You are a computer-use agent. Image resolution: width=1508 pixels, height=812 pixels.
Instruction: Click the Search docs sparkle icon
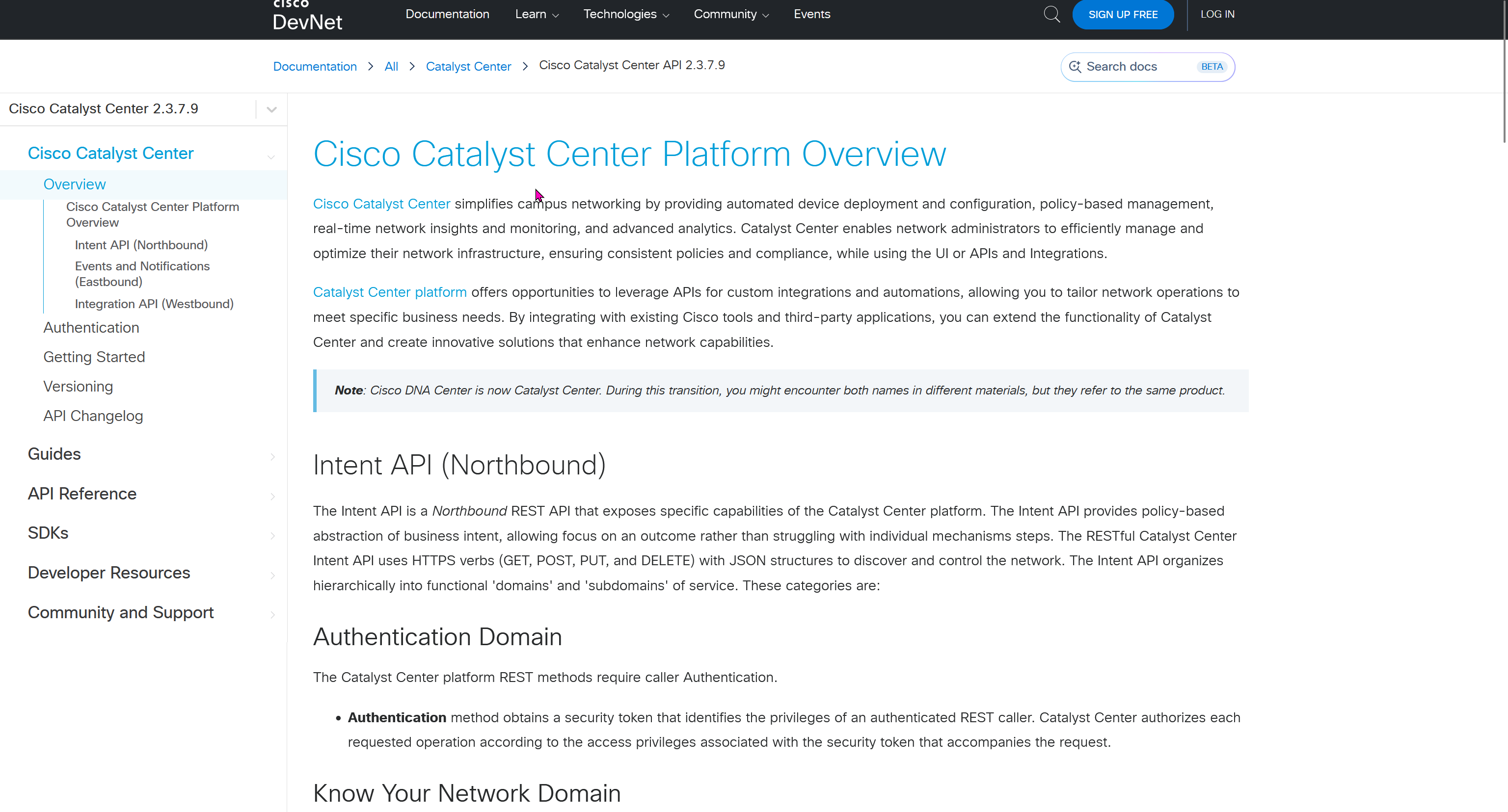coord(1075,67)
